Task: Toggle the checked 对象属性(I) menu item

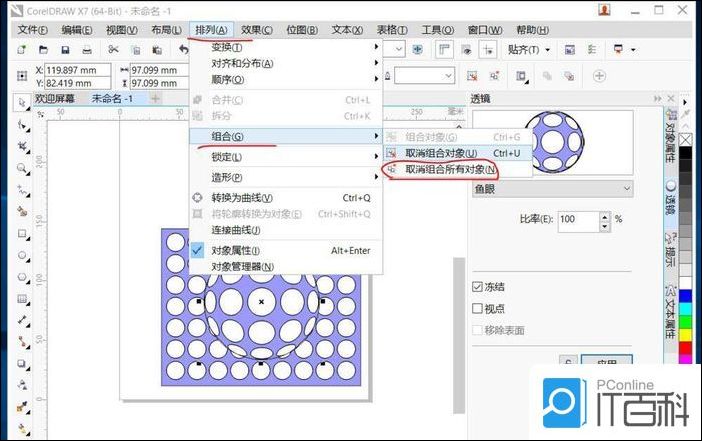Action: (286, 251)
